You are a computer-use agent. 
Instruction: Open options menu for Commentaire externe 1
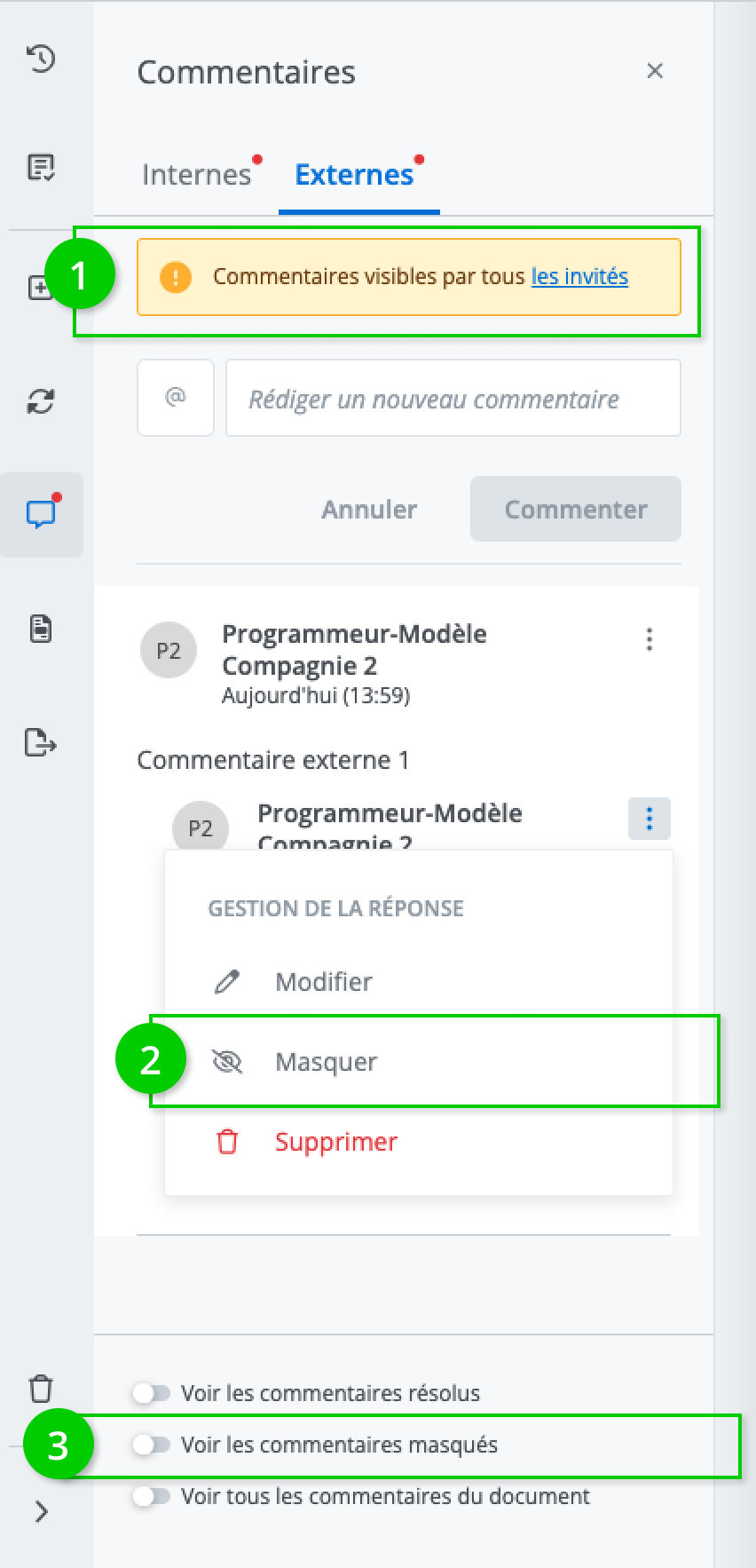tap(650, 639)
